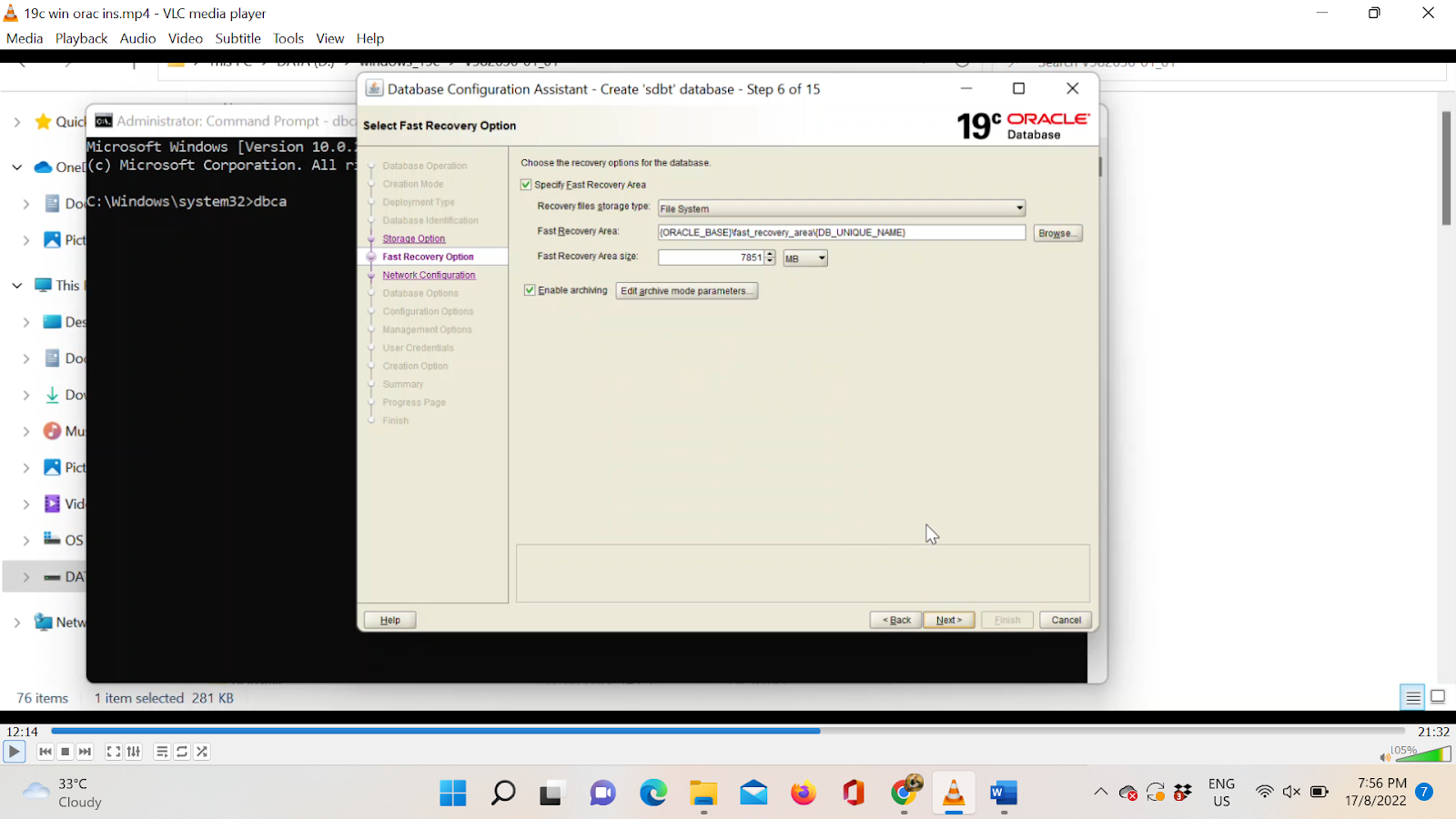The image size is (1456, 819).
Task: Click the VLC seek progress bar
Action: coord(728,731)
